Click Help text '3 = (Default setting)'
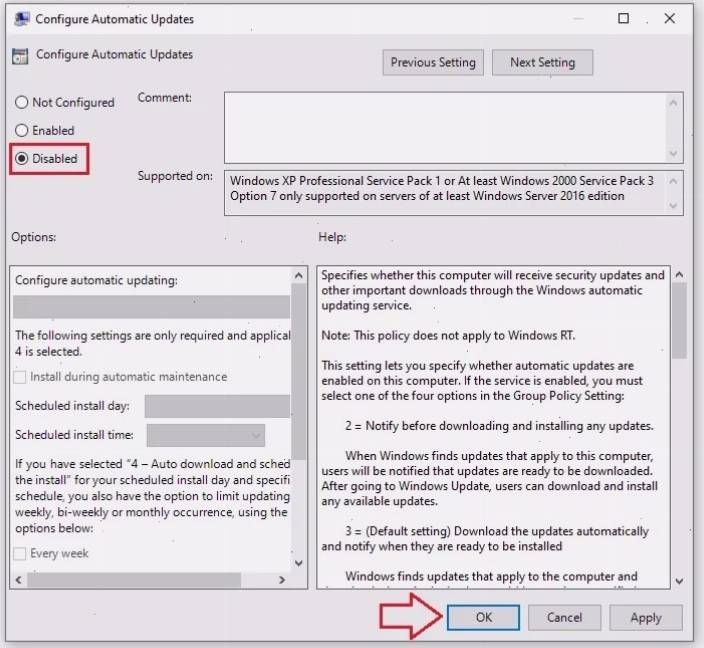This screenshot has width=704, height=648. tap(398, 531)
